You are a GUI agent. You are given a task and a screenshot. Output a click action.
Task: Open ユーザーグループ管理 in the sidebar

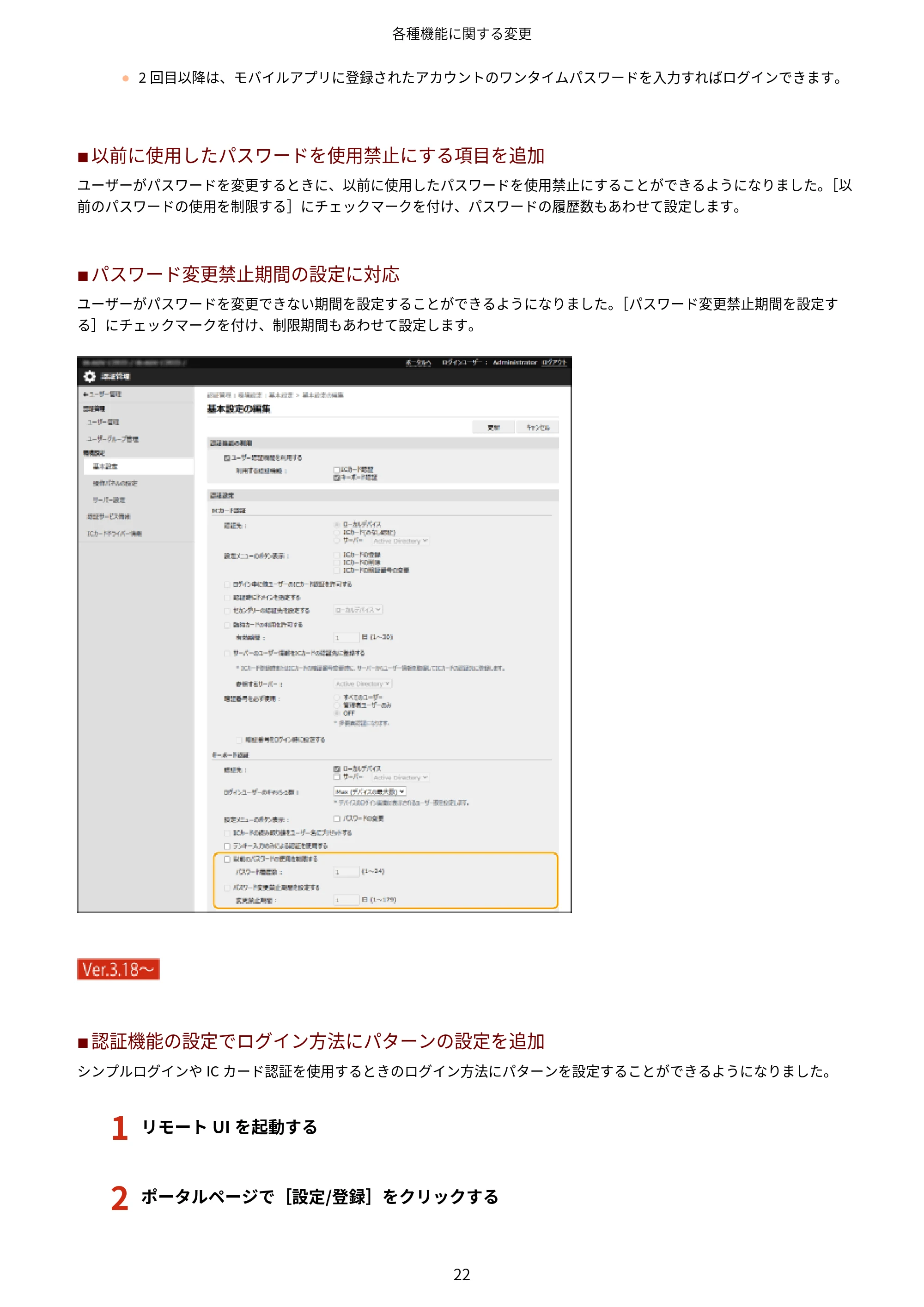[112, 439]
